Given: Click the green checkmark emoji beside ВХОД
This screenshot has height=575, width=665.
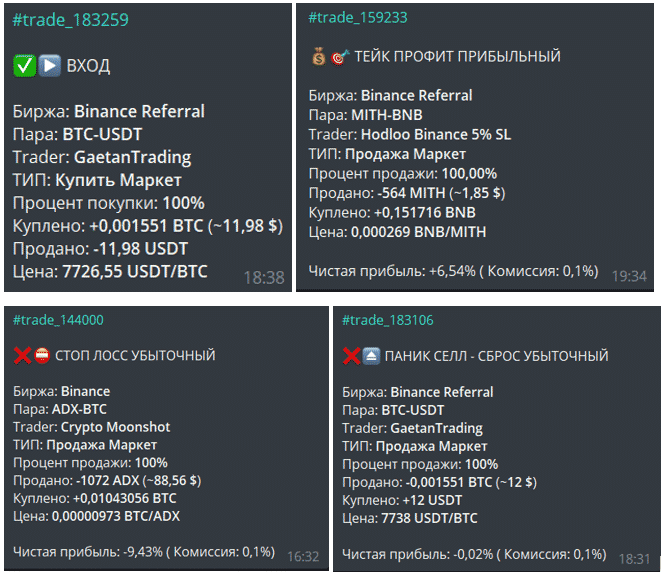Looking at the screenshot, I should click(x=25, y=66).
